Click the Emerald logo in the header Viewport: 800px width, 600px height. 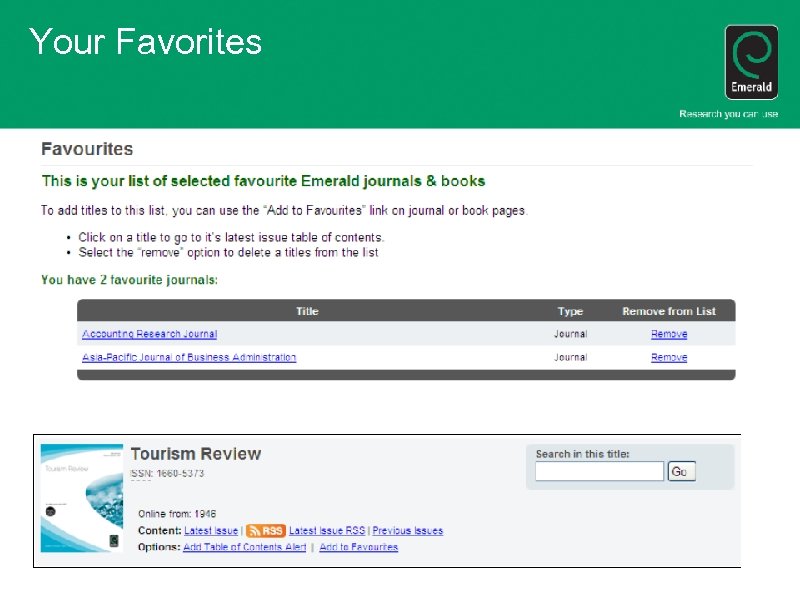pyautogui.click(x=752, y=62)
